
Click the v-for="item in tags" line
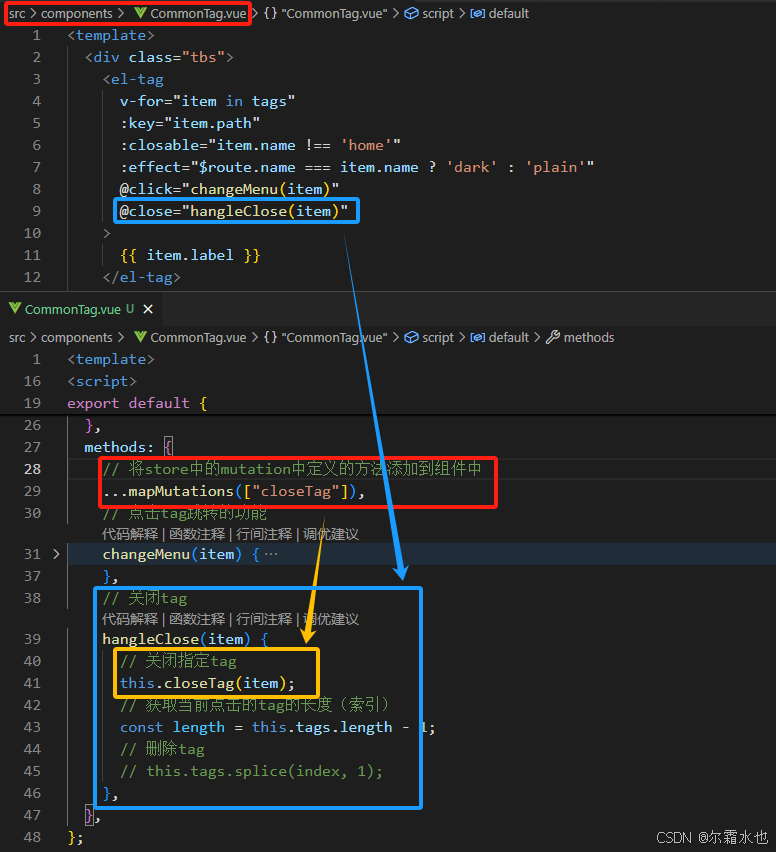pos(208,101)
